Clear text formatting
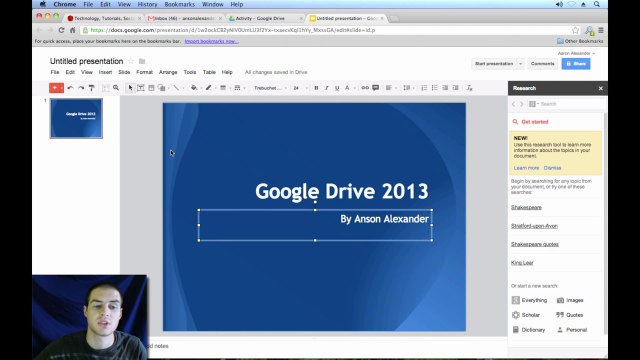The image size is (640, 360). tap(469, 88)
